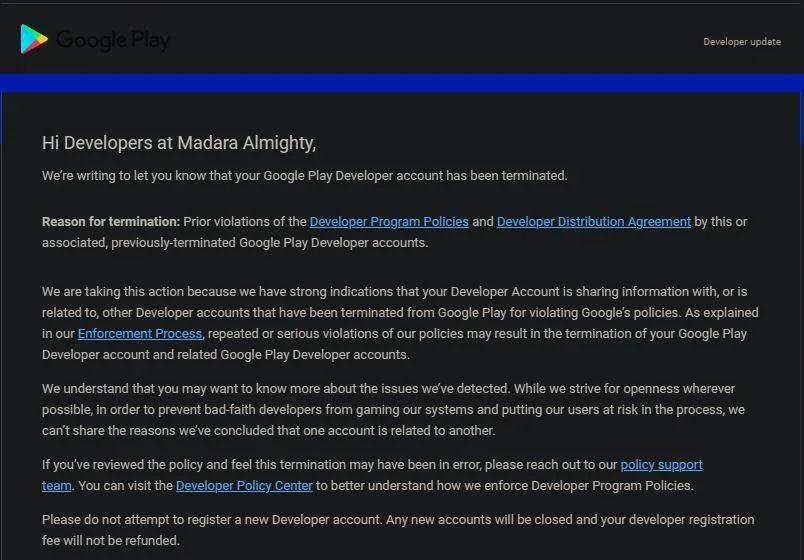Image resolution: width=804 pixels, height=560 pixels.
Task: Click the 'fee will not be refunded' text
Action: 110,541
